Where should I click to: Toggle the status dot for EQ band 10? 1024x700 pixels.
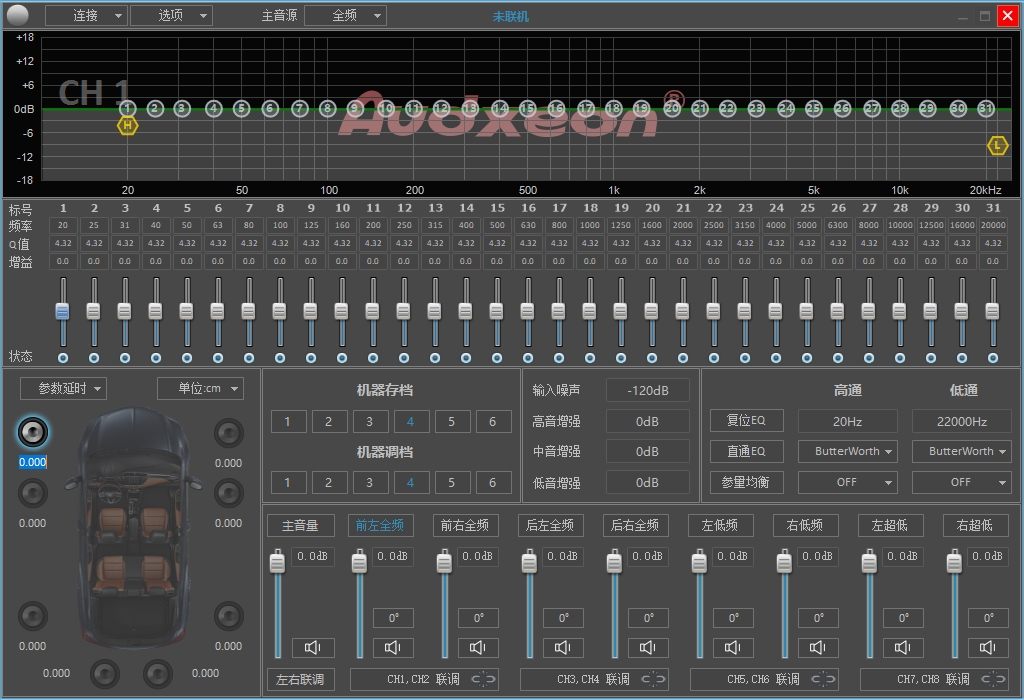tap(342, 358)
